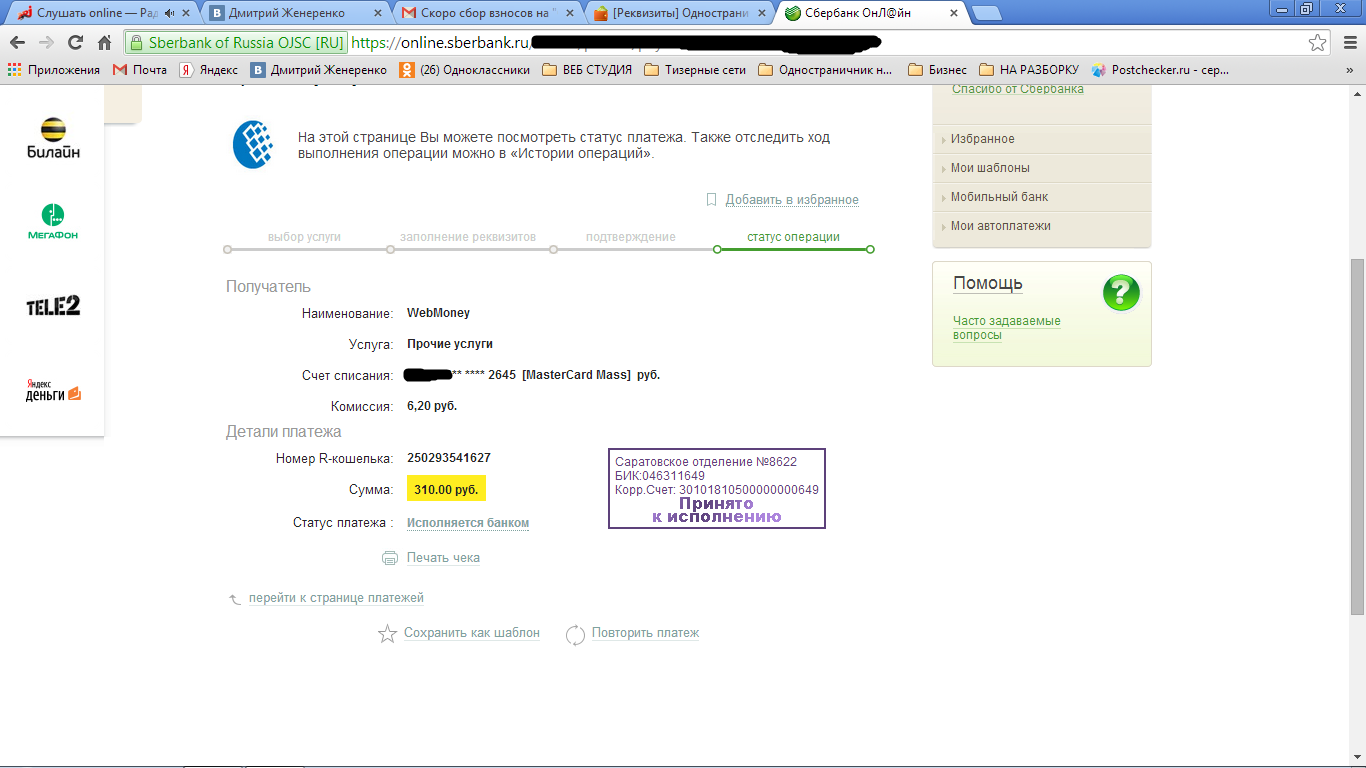
Task: Click the star icon beside Сохранить как шаблон
Action: tap(387, 634)
